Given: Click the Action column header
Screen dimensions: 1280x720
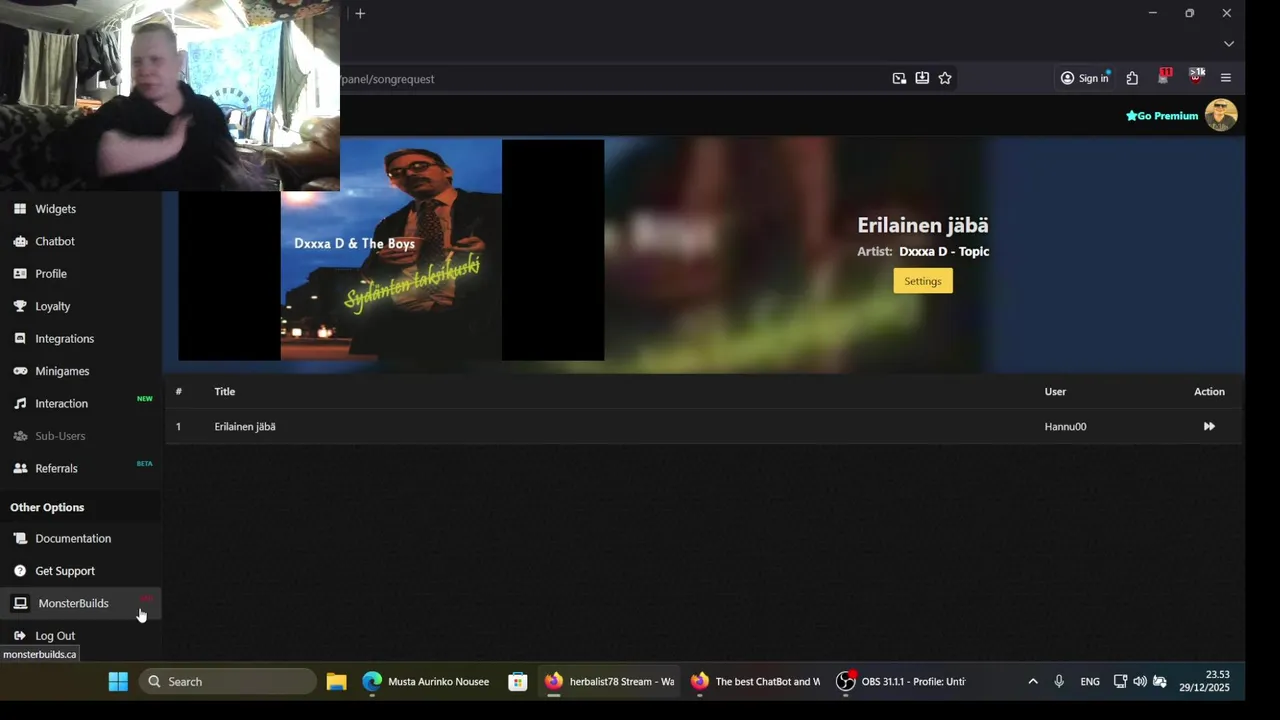Looking at the screenshot, I should click(x=1209, y=392).
